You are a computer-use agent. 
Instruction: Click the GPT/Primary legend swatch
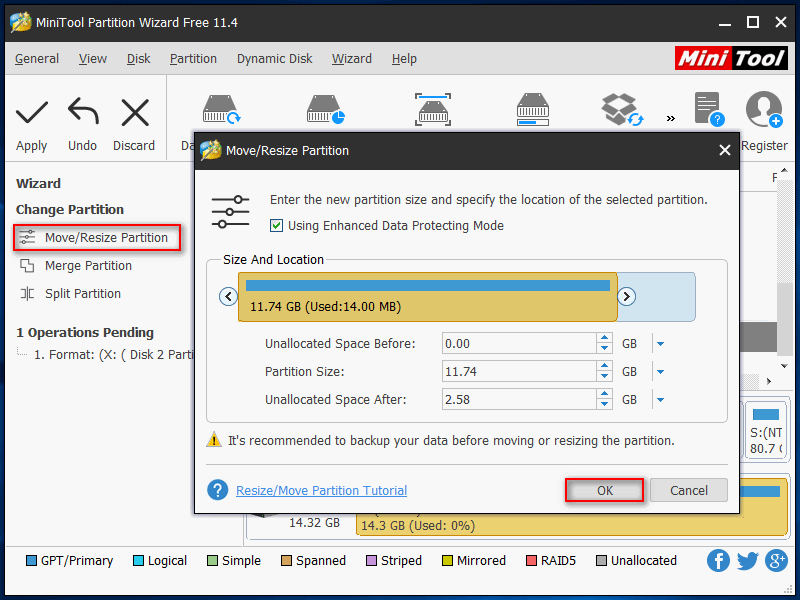32,561
